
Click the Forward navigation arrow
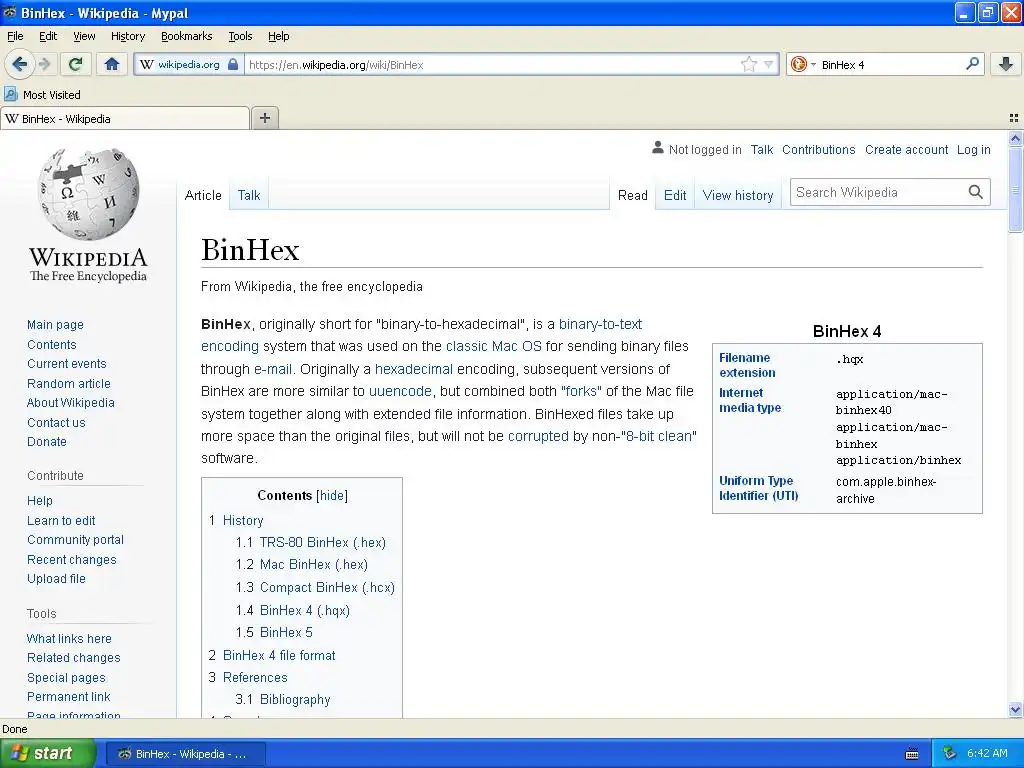(44, 64)
